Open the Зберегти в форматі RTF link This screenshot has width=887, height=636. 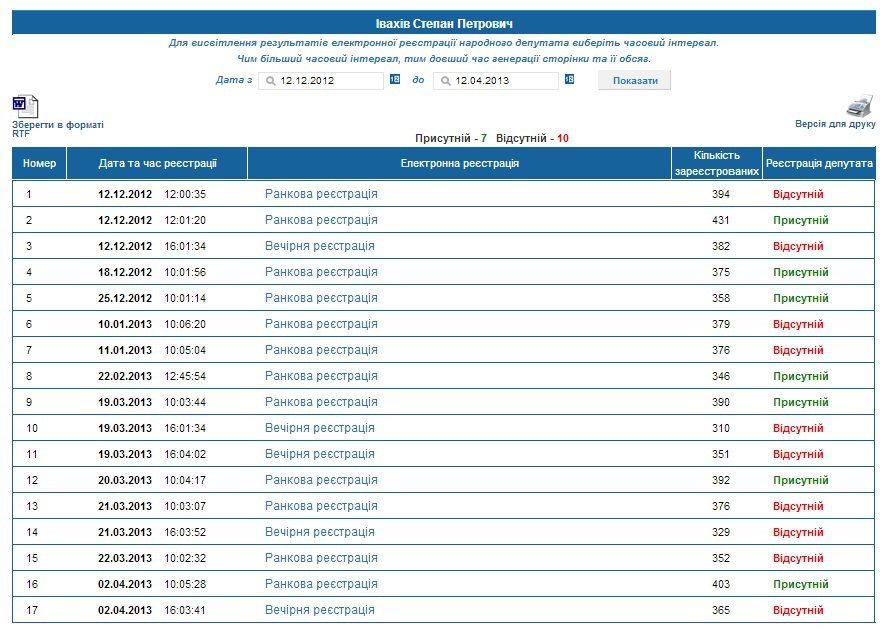coord(57,125)
